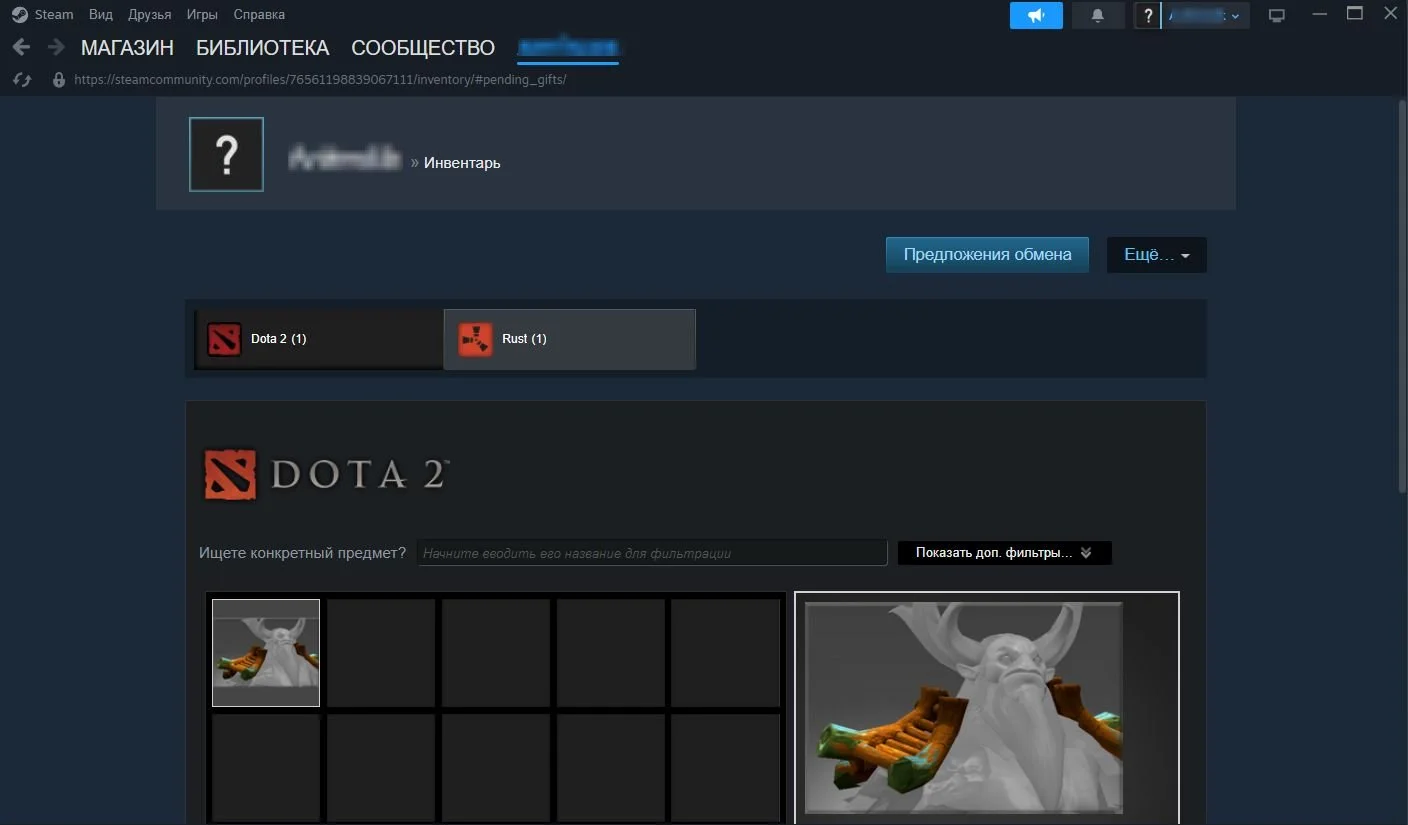Open the Вид menu
This screenshot has width=1408, height=825.
pyautogui.click(x=101, y=14)
